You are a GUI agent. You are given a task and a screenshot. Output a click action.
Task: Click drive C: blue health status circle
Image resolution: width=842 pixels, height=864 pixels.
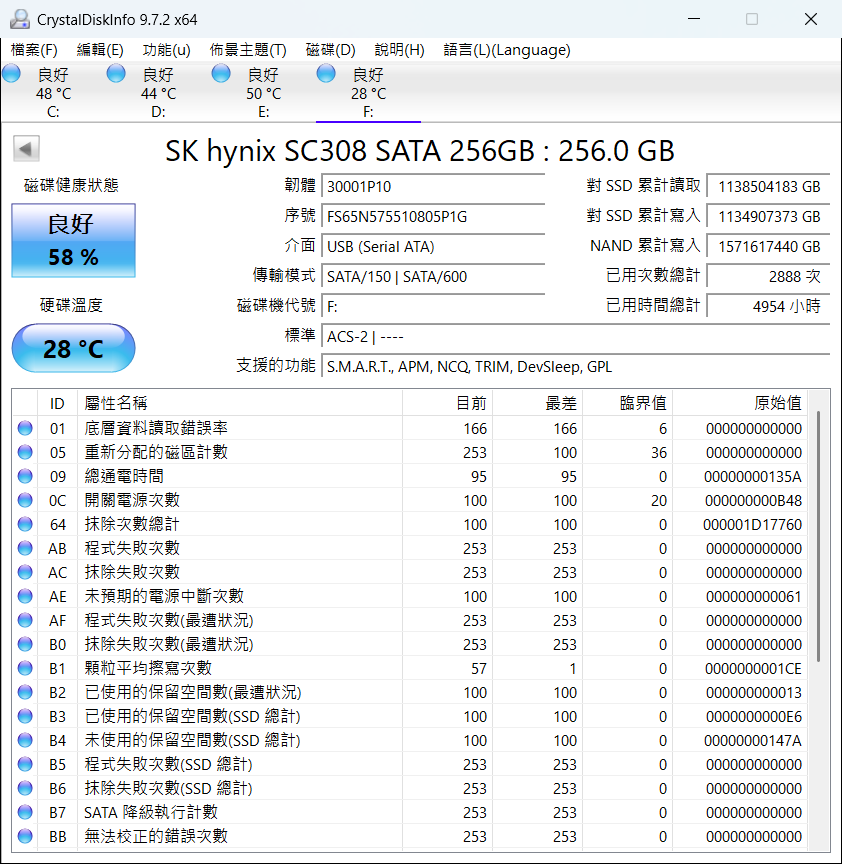pos(11,72)
